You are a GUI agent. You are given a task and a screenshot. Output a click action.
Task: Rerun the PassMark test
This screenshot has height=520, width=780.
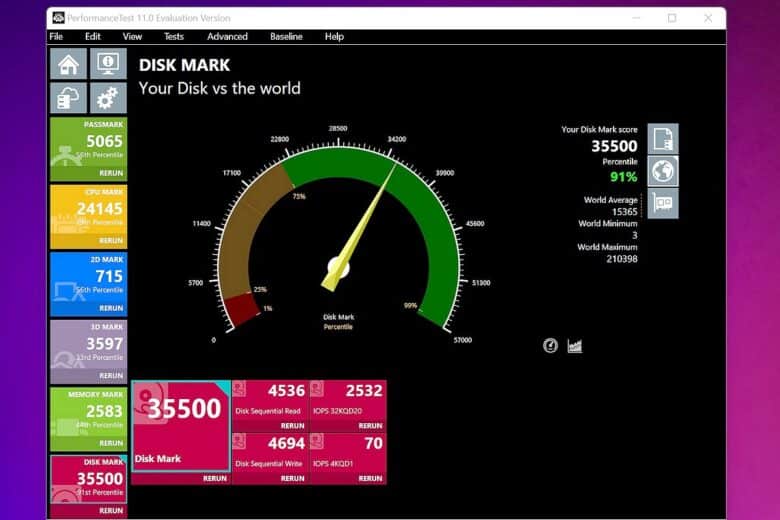pyautogui.click(x=111, y=173)
